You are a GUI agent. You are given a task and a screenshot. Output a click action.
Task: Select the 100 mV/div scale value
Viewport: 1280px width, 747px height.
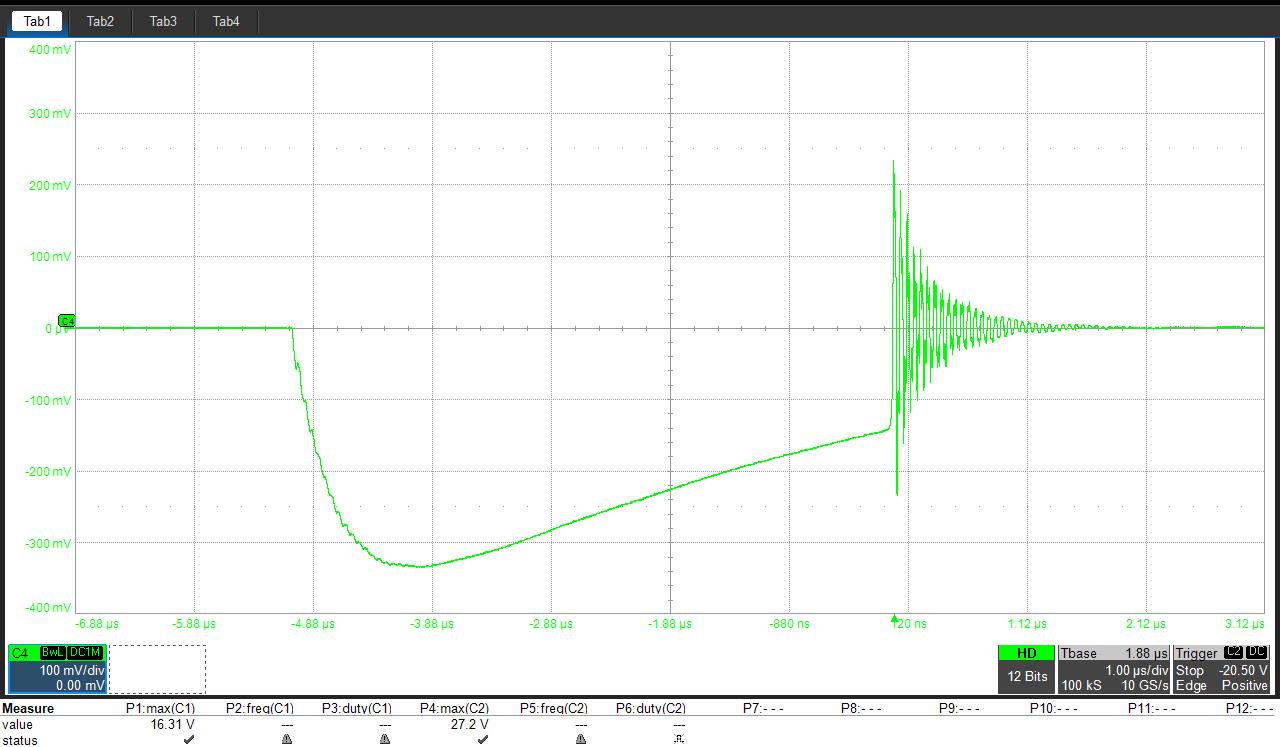72,670
